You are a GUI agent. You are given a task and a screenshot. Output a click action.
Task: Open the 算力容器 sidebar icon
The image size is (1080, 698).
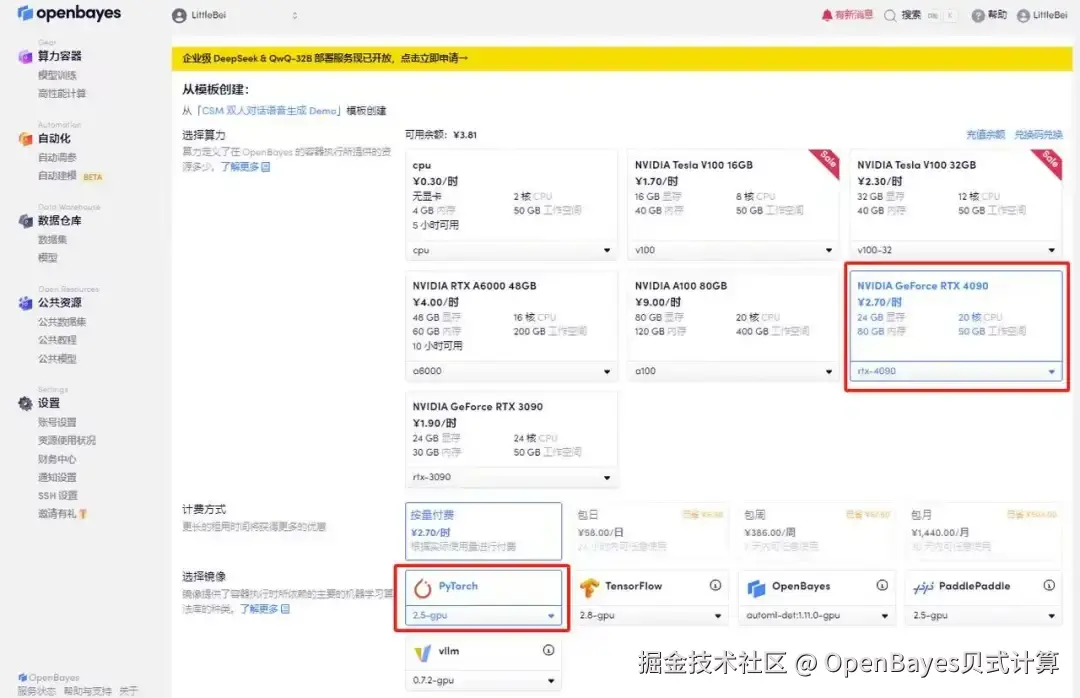point(25,57)
